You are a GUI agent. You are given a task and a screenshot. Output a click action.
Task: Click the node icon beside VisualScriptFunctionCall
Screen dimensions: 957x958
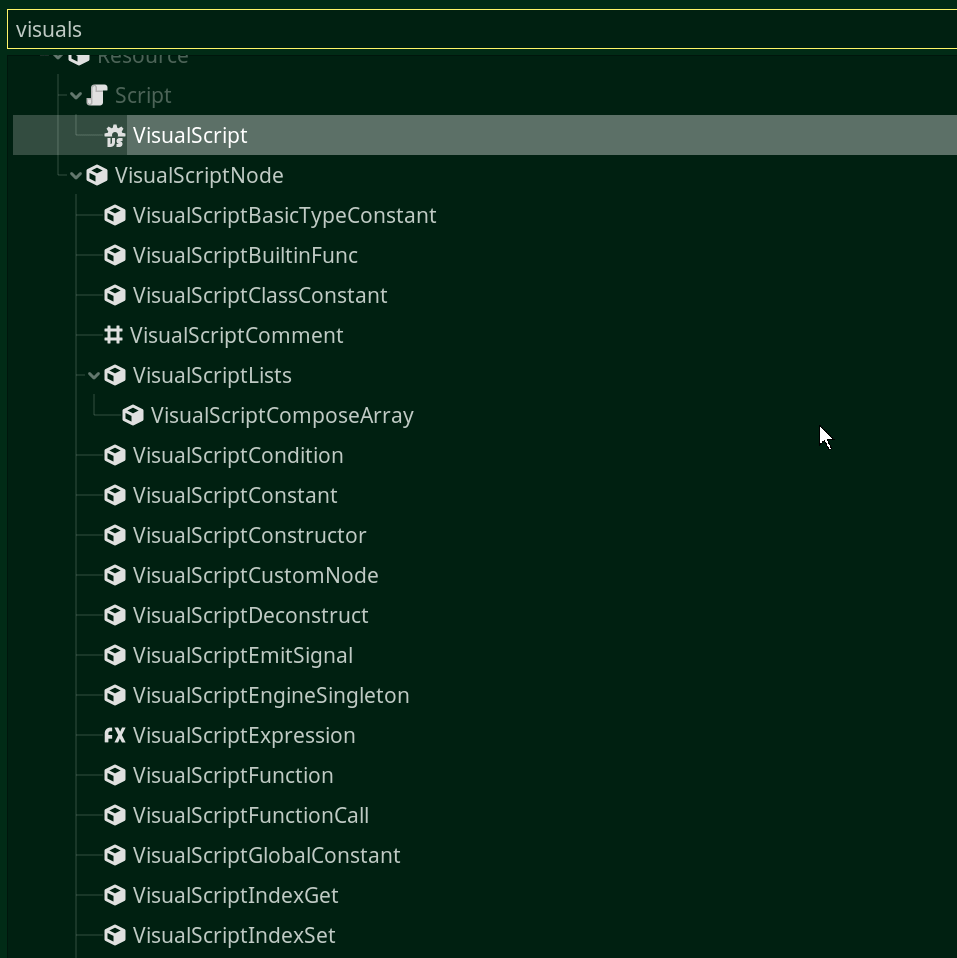(114, 815)
